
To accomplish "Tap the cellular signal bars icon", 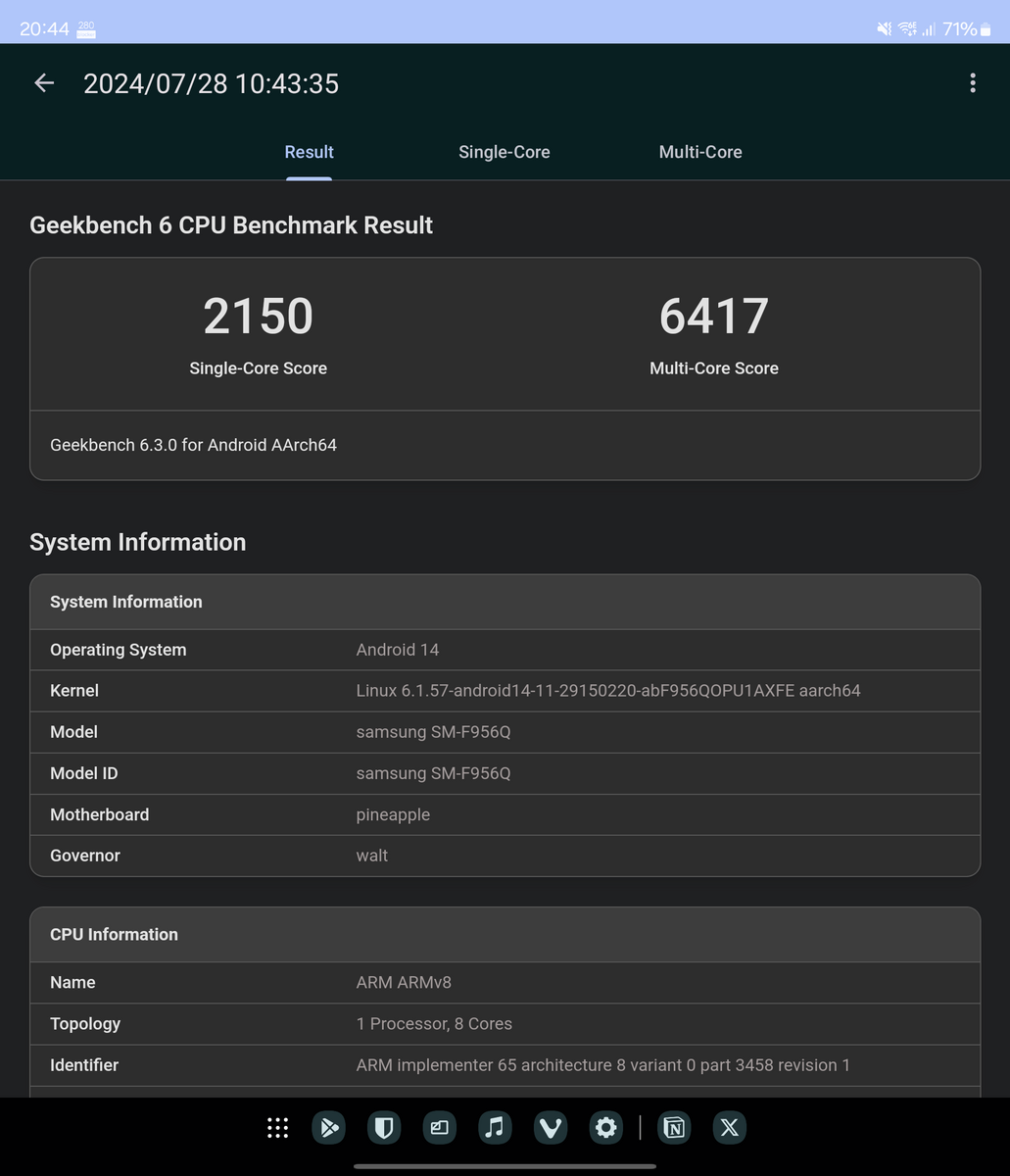I will pos(929,29).
